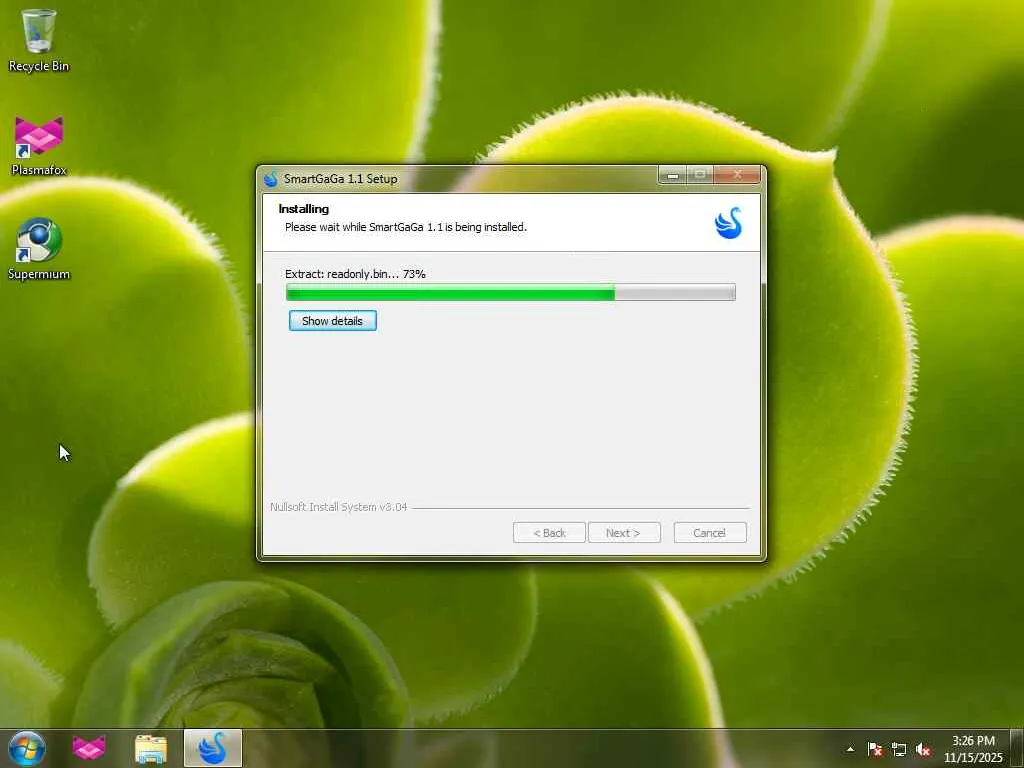Viewport: 1024px width, 768px height.
Task: Minimize the SmartGaGa Setup window
Action: point(673,174)
